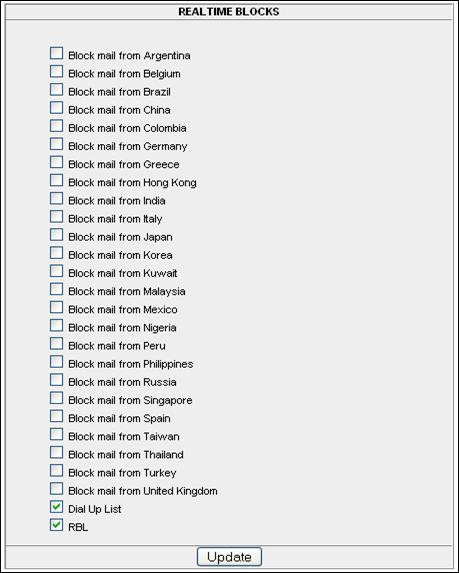Uncheck the Dial Up List option
This screenshot has width=459, height=573.
(56, 507)
